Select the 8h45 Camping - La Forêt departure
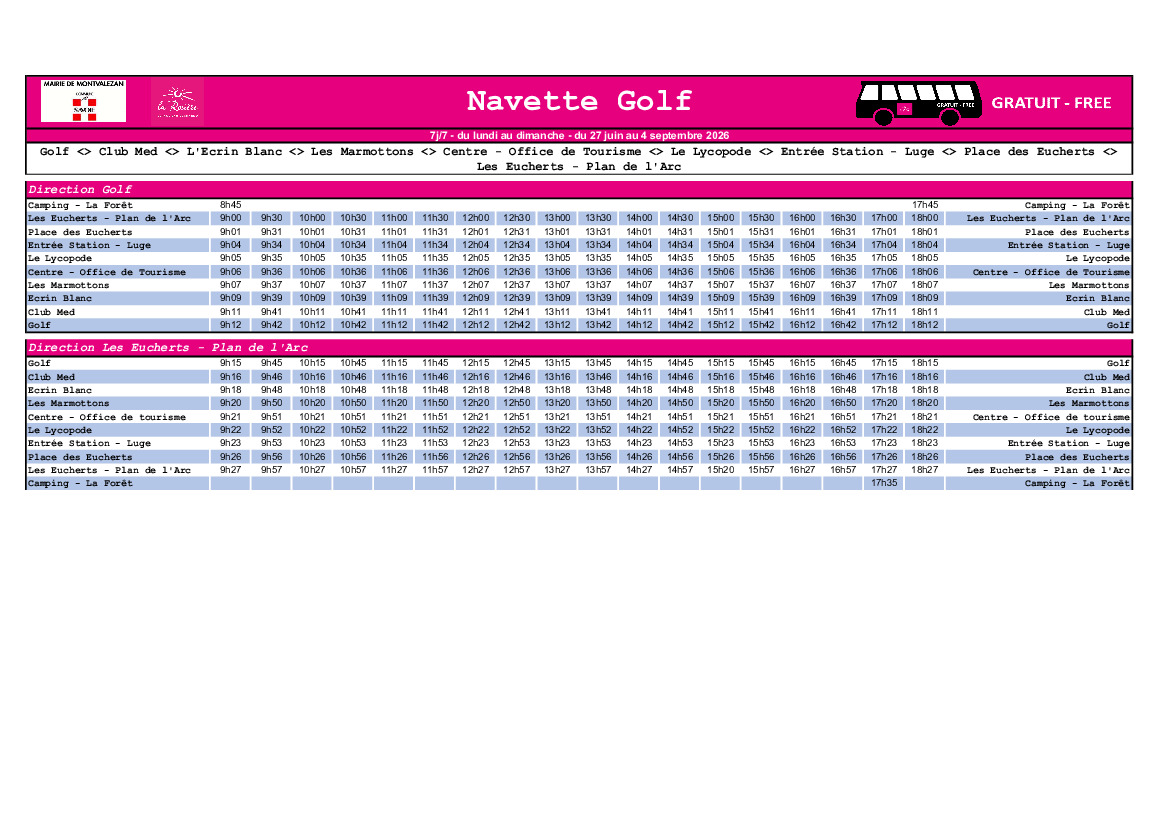 pyautogui.click(x=230, y=204)
